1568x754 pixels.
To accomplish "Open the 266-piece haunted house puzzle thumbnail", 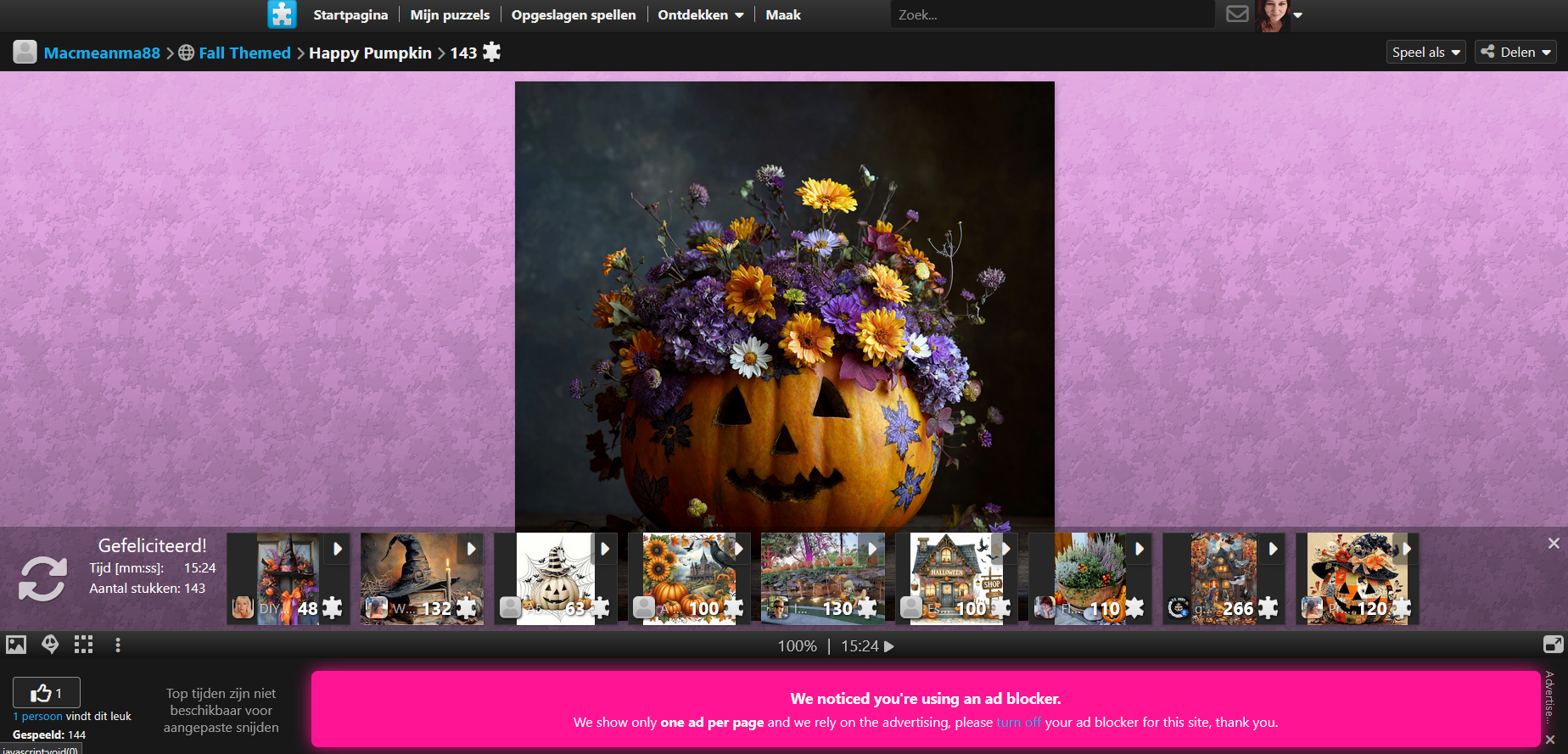I will [1223, 578].
